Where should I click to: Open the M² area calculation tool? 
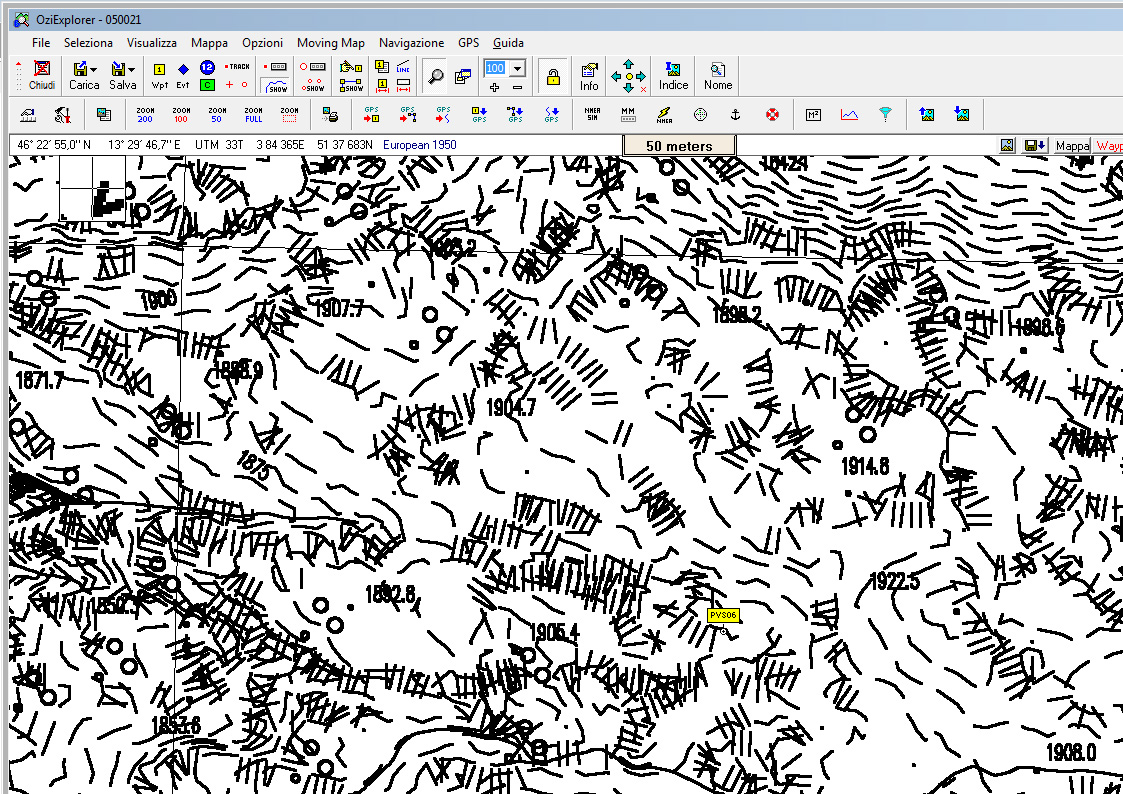click(813, 115)
